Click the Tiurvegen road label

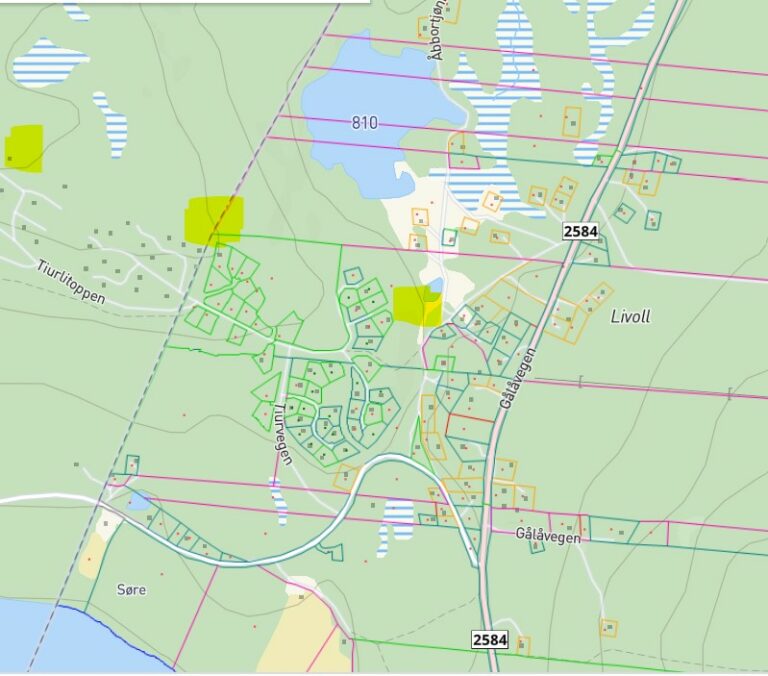(x=283, y=434)
